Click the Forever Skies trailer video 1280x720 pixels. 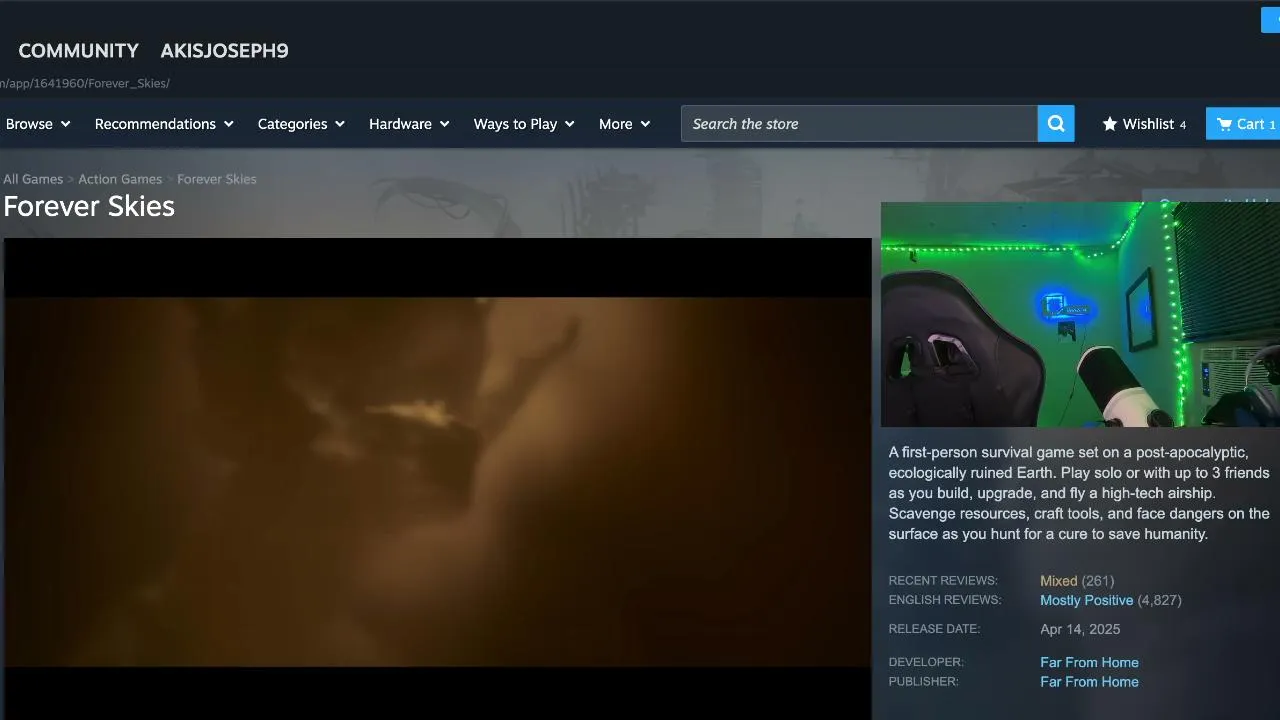(x=438, y=479)
